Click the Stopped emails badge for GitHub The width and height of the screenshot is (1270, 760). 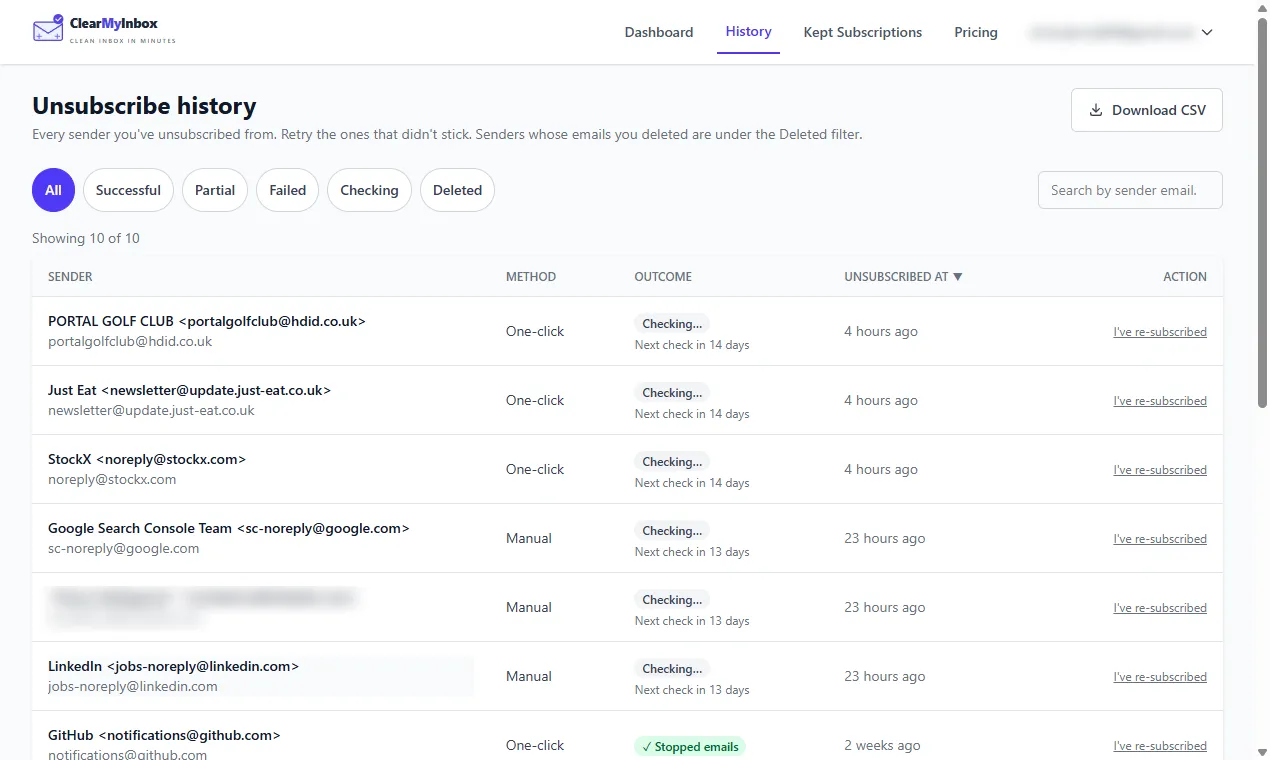(x=690, y=747)
